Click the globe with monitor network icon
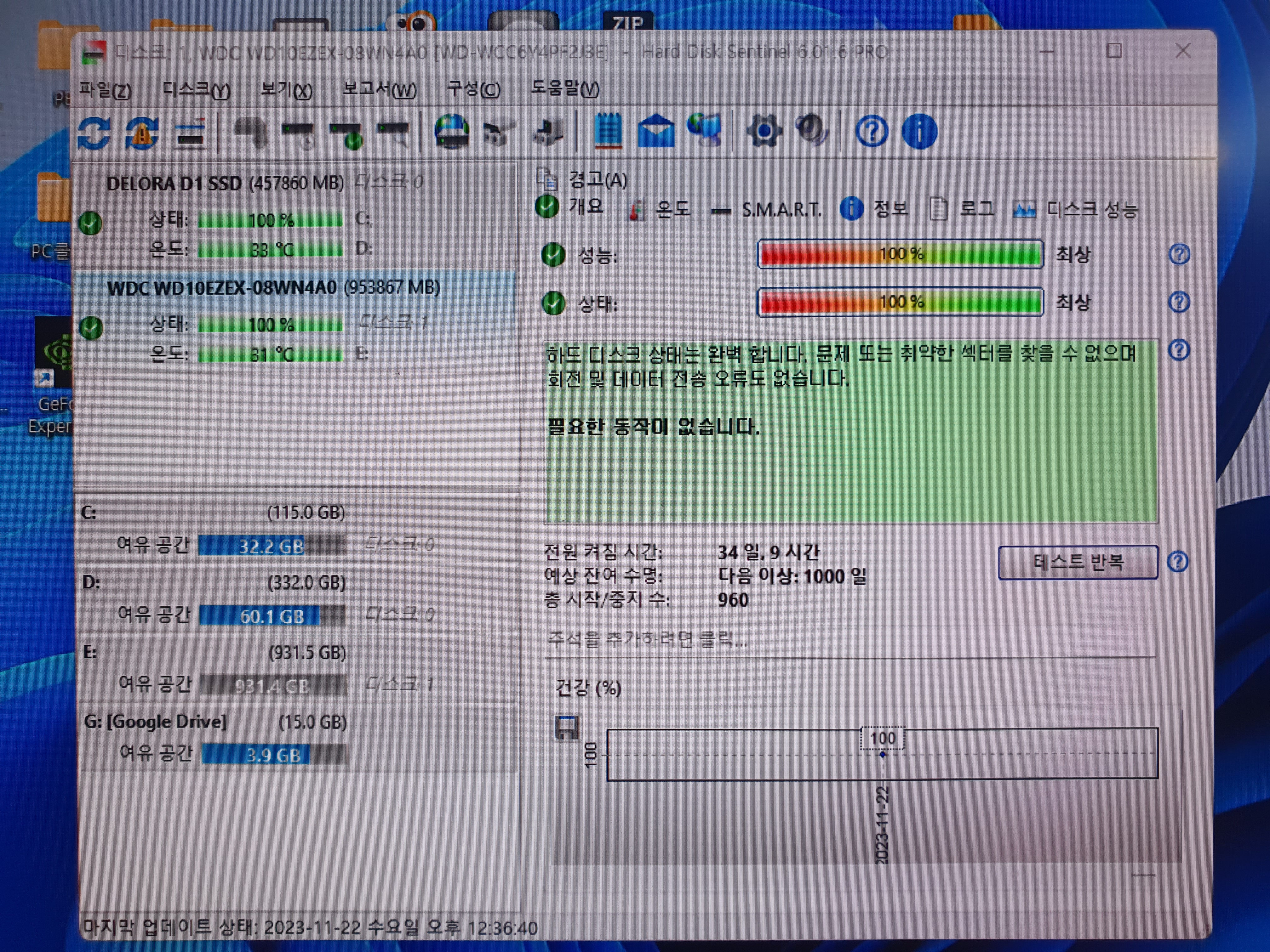This screenshot has height=952, width=1270. coord(705,131)
